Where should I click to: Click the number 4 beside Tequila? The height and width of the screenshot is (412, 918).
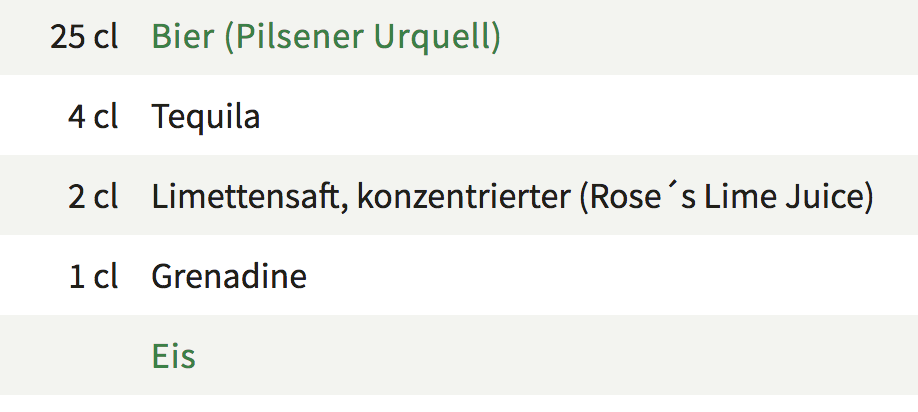click(76, 117)
